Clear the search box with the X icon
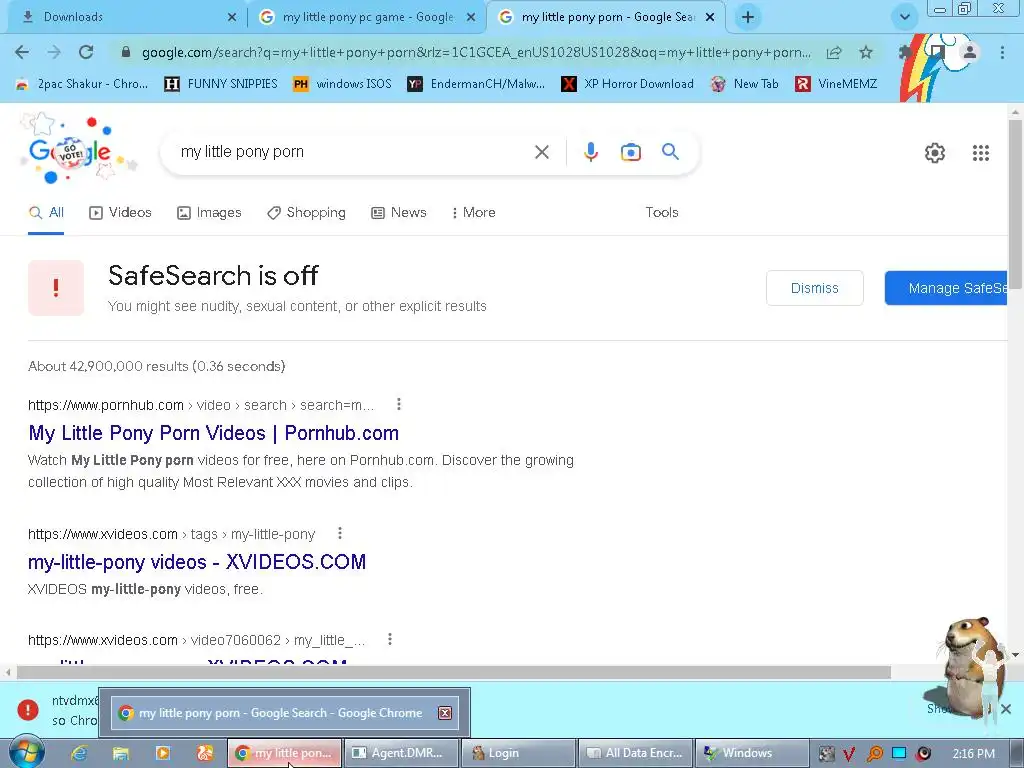This screenshot has width=1024, height=768. pyautogui.click(x=541, y=152)
